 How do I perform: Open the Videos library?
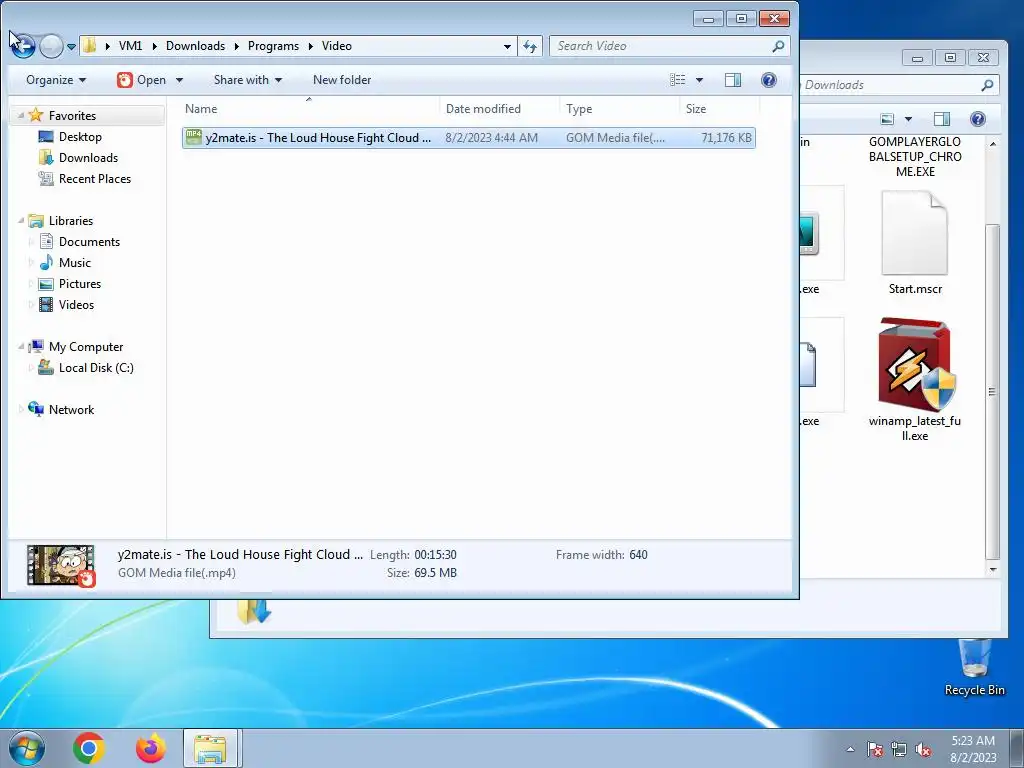click(x=76, y=304)
